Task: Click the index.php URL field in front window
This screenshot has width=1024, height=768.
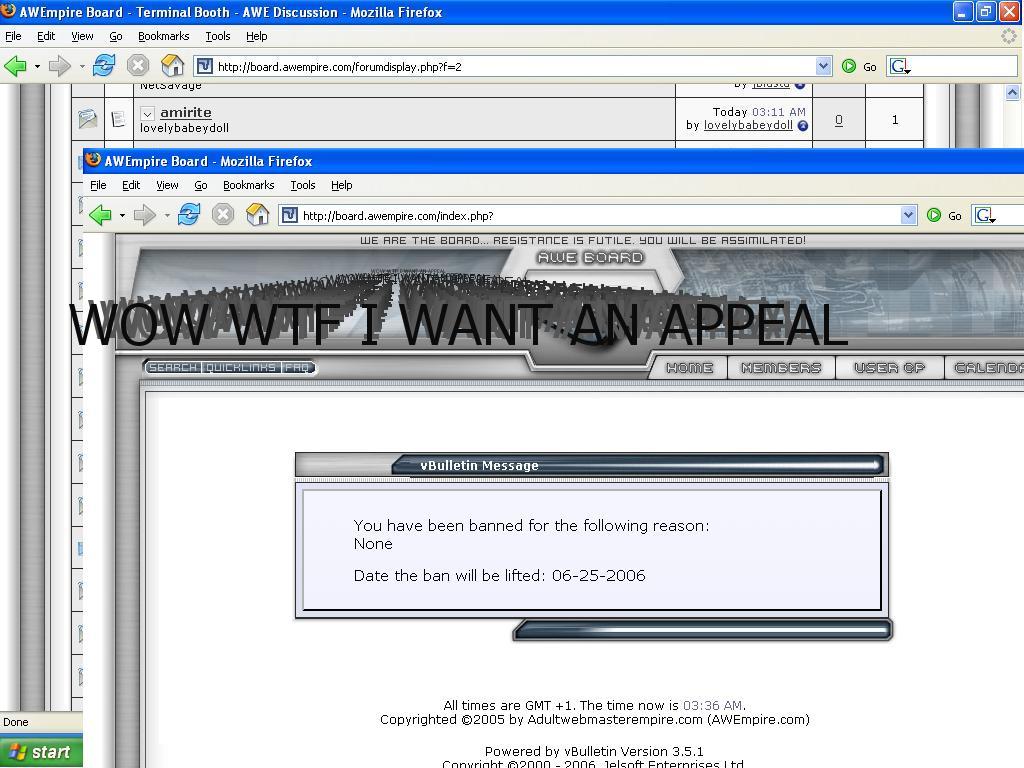Action: (x=600, y=215)
